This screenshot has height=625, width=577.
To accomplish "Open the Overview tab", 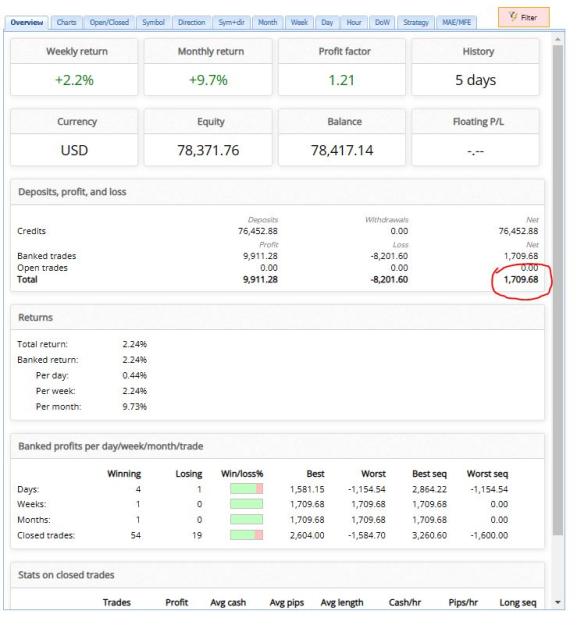I will point(27,22).
